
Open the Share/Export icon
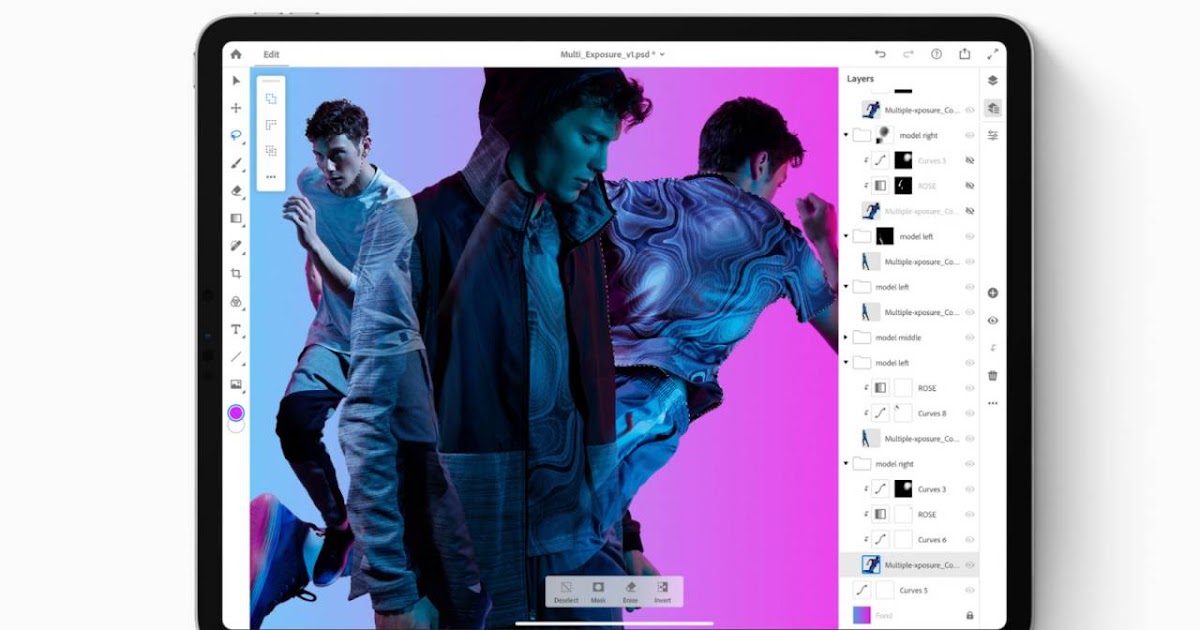tap(964, 54)
